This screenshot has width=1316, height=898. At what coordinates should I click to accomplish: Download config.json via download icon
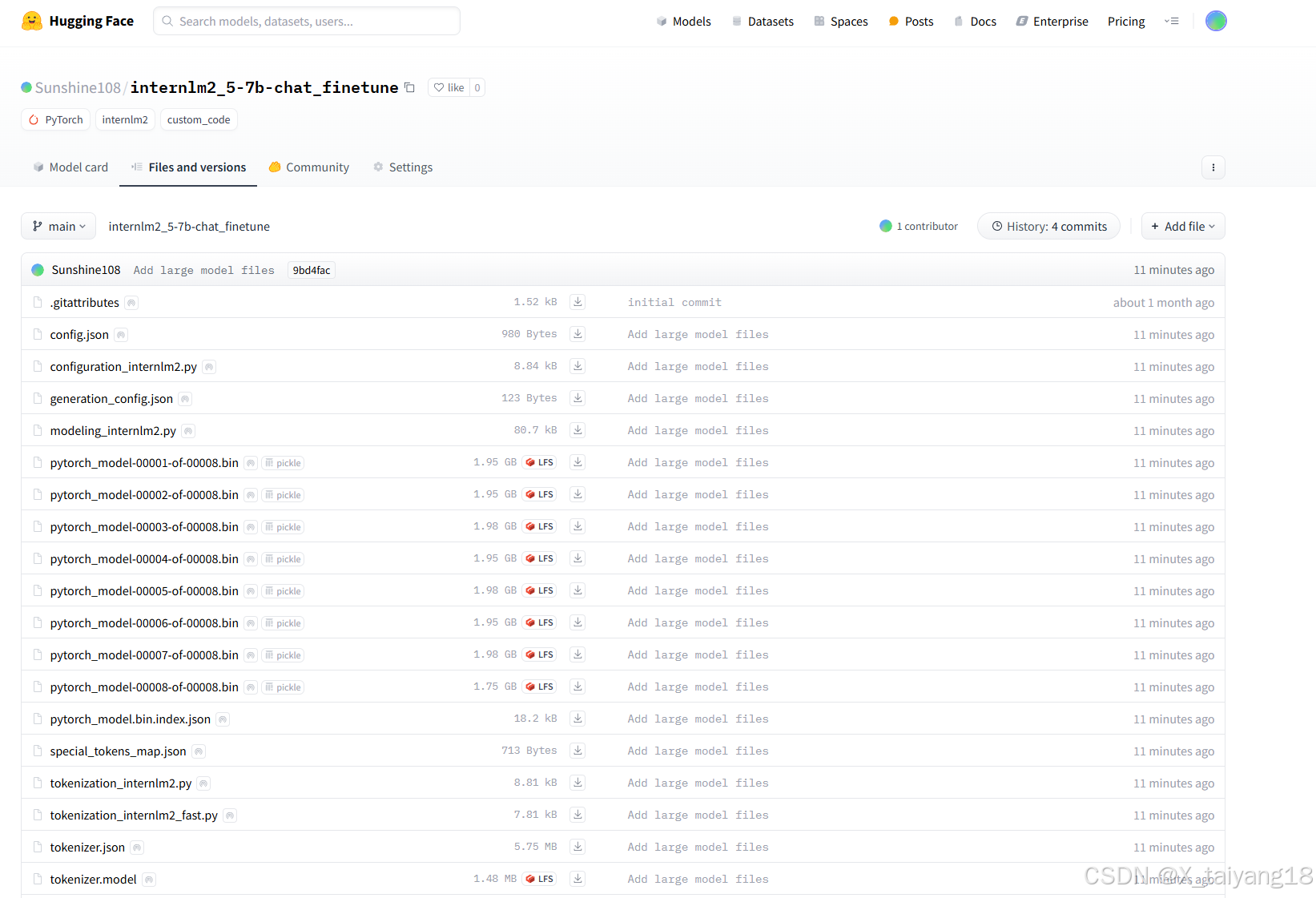[x=578, y=334]
